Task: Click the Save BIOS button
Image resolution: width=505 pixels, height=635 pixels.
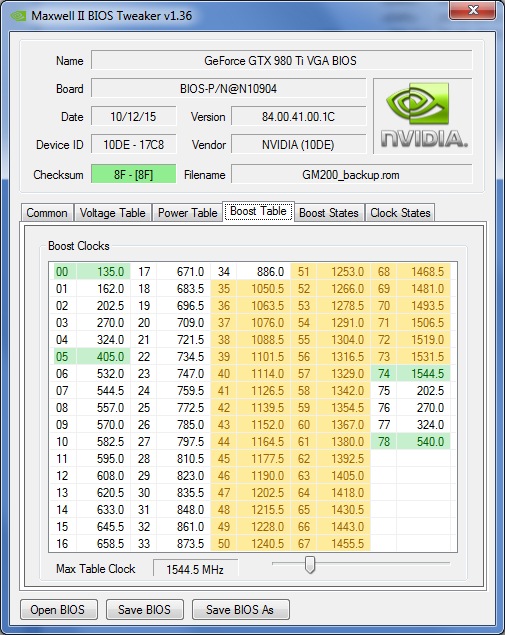Action: click(x=145, y=609)
